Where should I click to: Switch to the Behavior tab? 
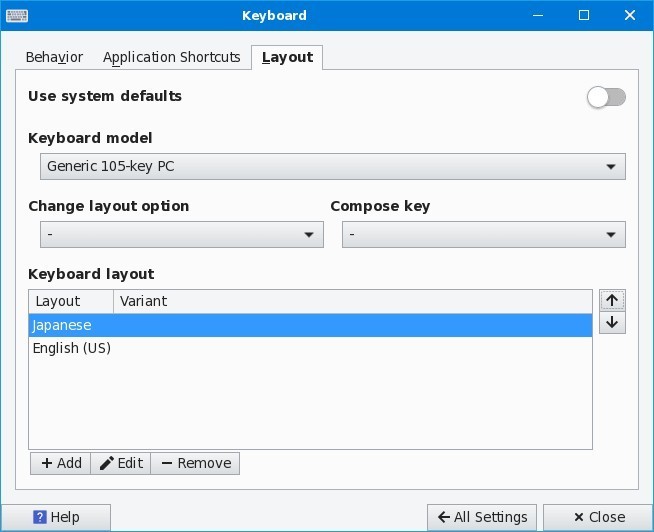pos(54,57)
